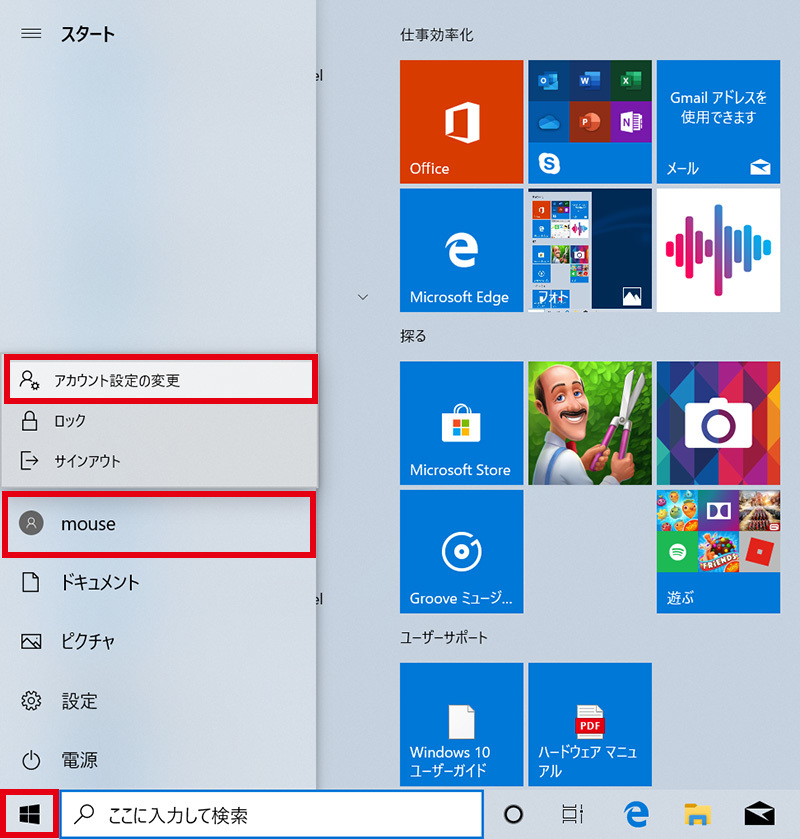The image size is (800, 839).
Task: Open 設定 from the Start sidebar
Action: [158, 701]
